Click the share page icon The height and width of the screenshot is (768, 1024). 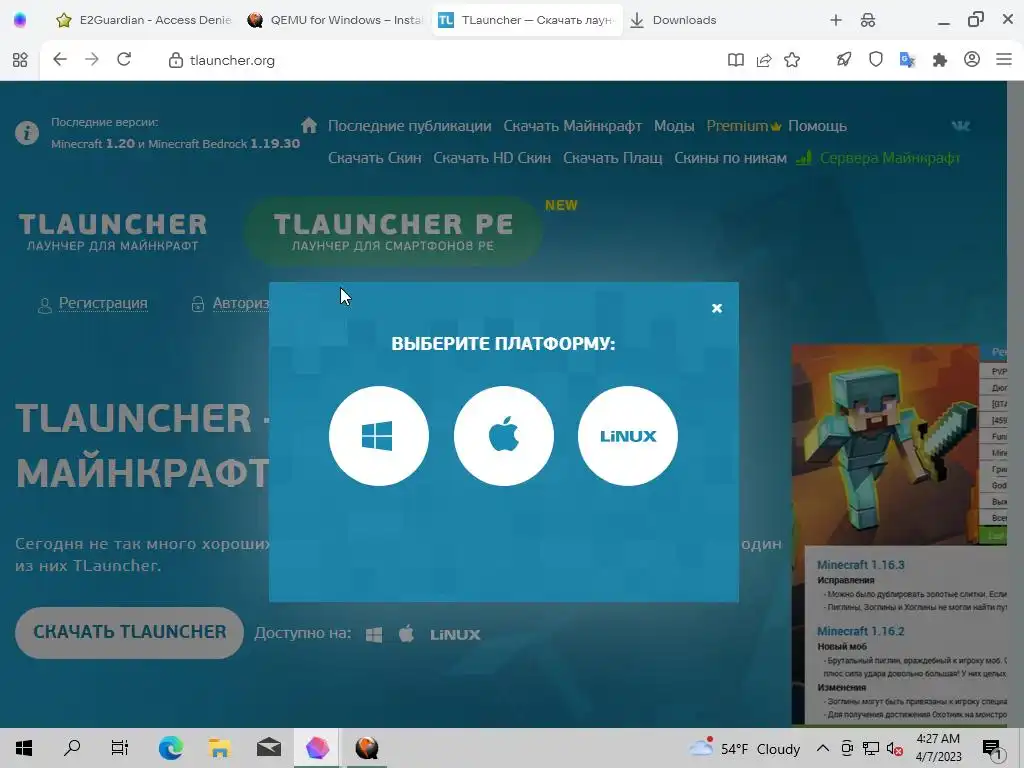click(x=763, y=60)
